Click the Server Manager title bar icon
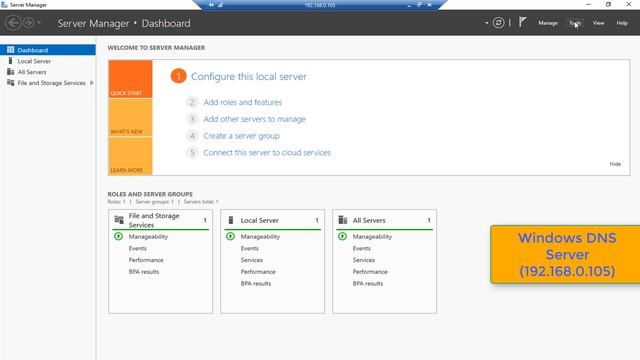This screenshot has height=360, width=640. (x=4, y=4)
